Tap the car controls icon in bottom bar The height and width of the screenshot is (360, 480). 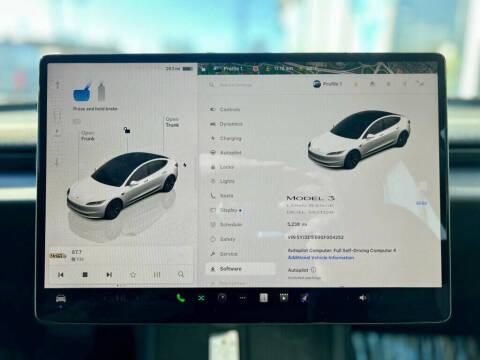[x=60, y=298]
